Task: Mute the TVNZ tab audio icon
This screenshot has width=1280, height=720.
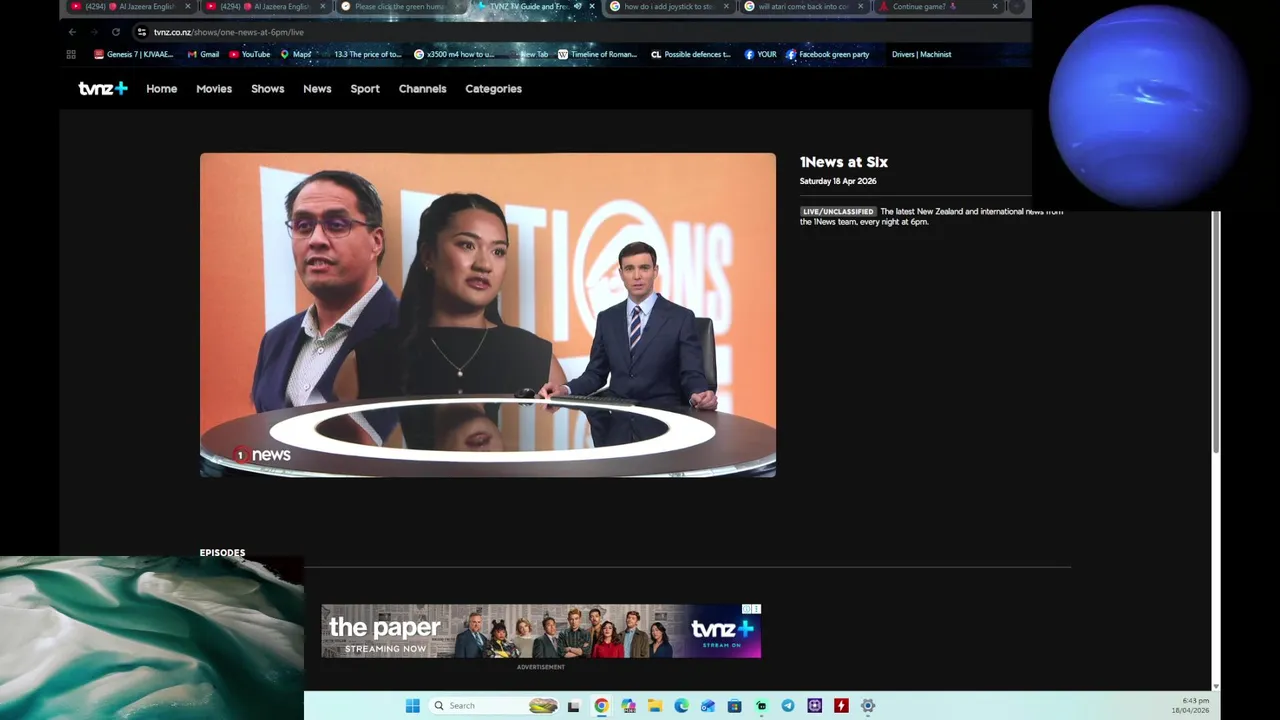Action: pyautogui.click(x=577, y=6)
